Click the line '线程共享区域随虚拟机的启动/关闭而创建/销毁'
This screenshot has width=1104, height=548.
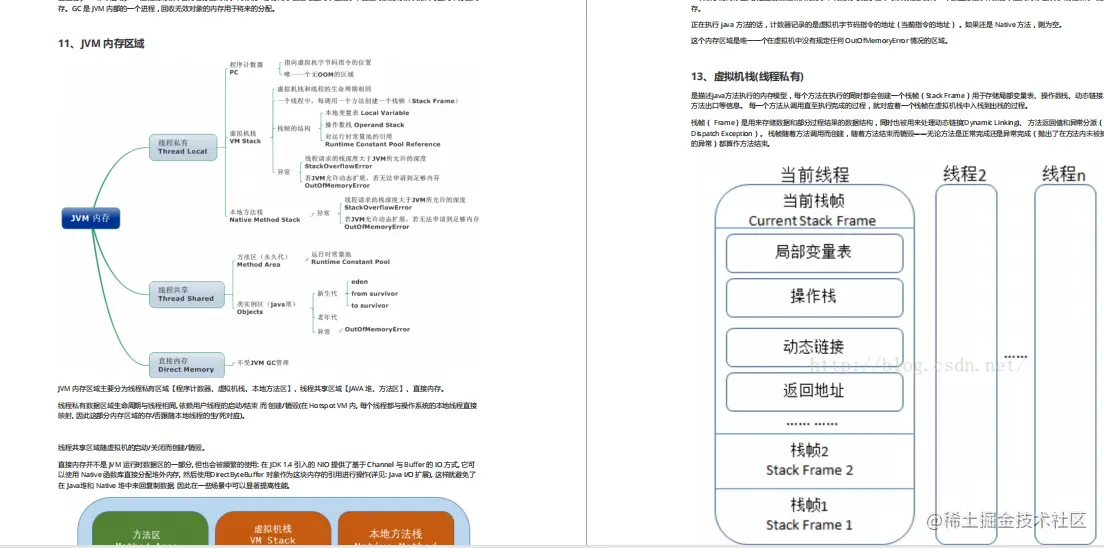pos(132,447)
